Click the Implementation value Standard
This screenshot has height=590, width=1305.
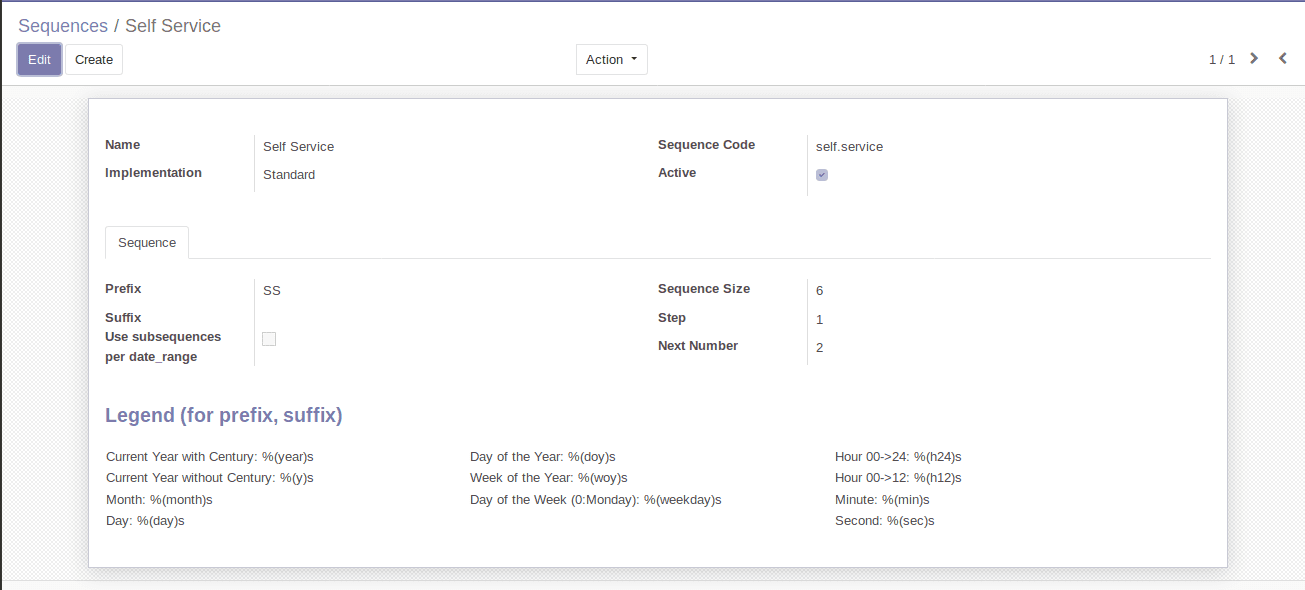(x=289, y=175)
